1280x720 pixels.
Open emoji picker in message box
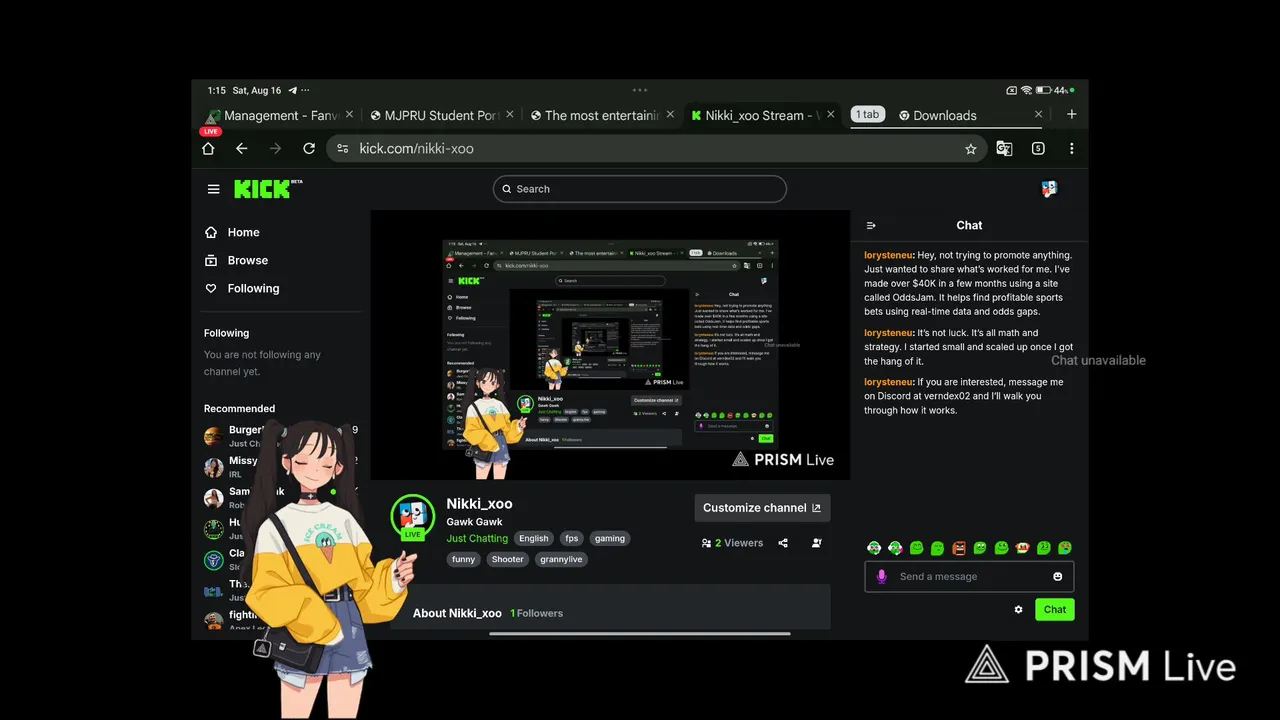(1058, 576)
